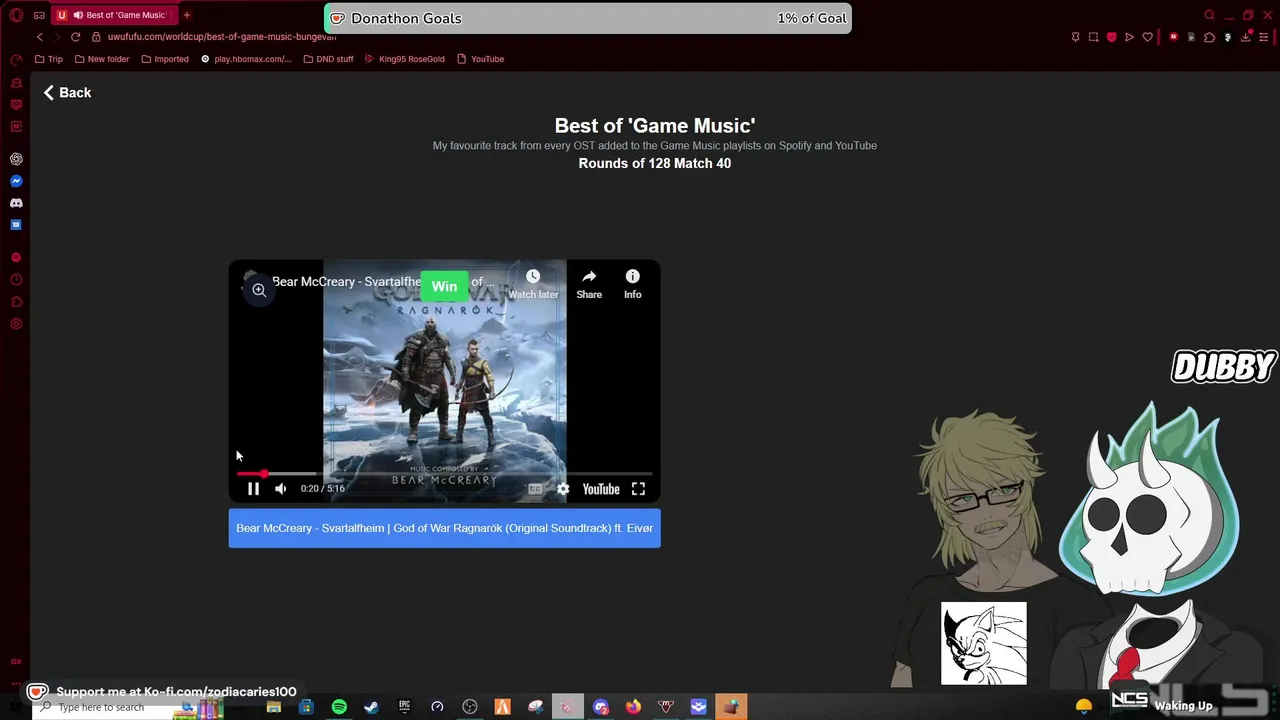Open browser search magnifier at top right
Viewport: 1280px width, 720px height.
click(1209, 15)
